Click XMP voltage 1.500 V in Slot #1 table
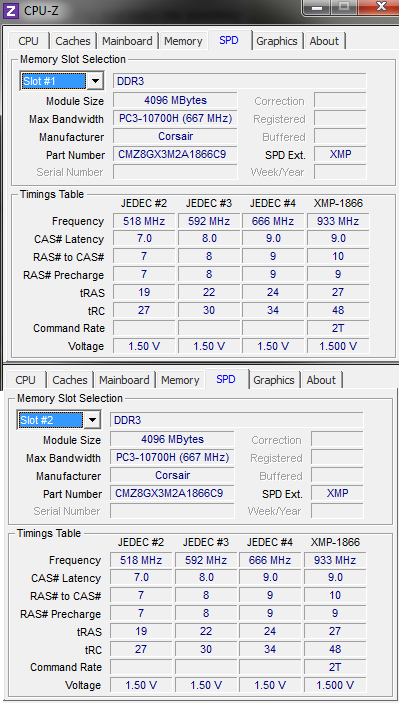The height and width of the screenshot is (703, 399). coord(338,346)
